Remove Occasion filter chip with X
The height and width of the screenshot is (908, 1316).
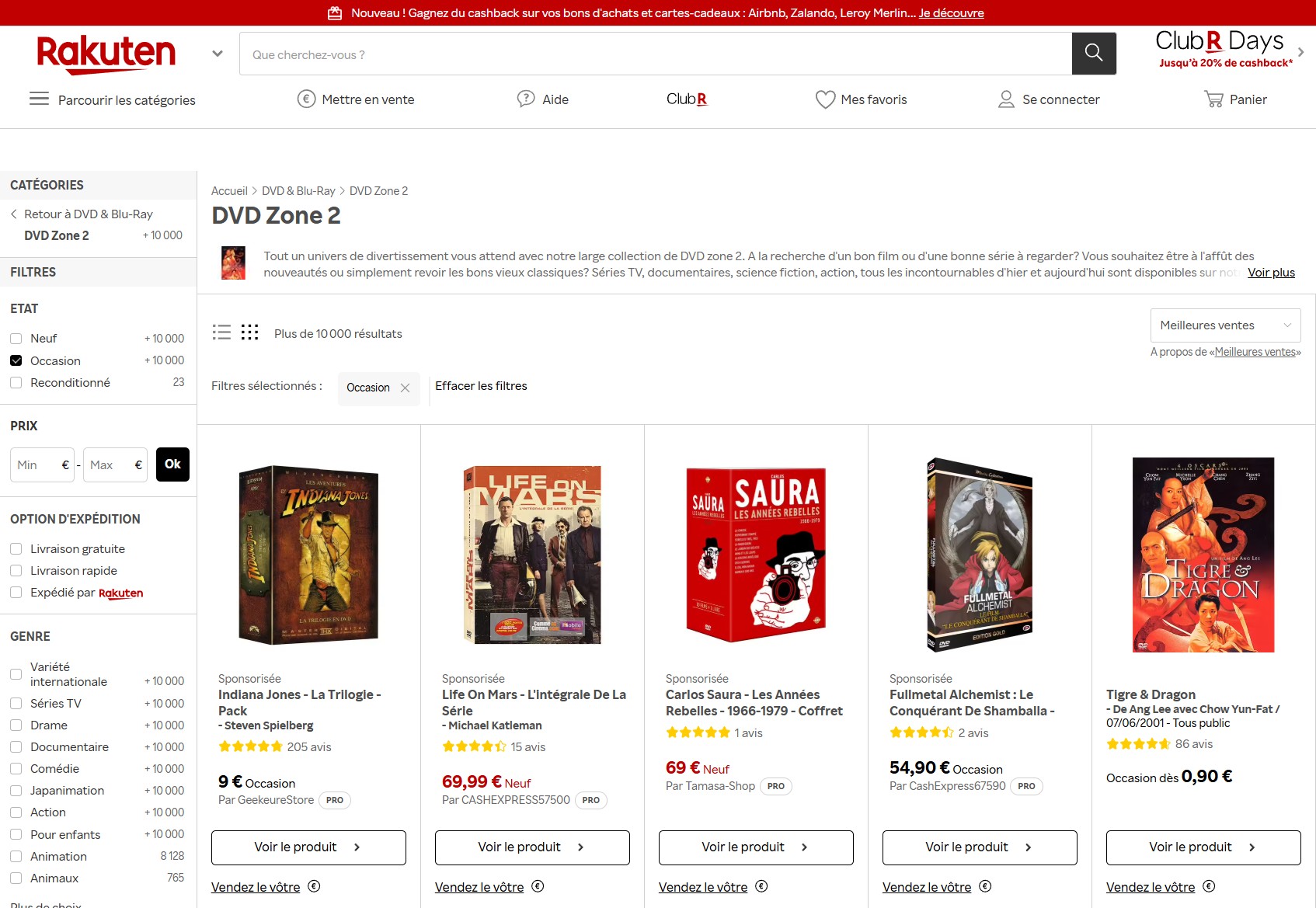pyautogui.click(x=405, y=388)
